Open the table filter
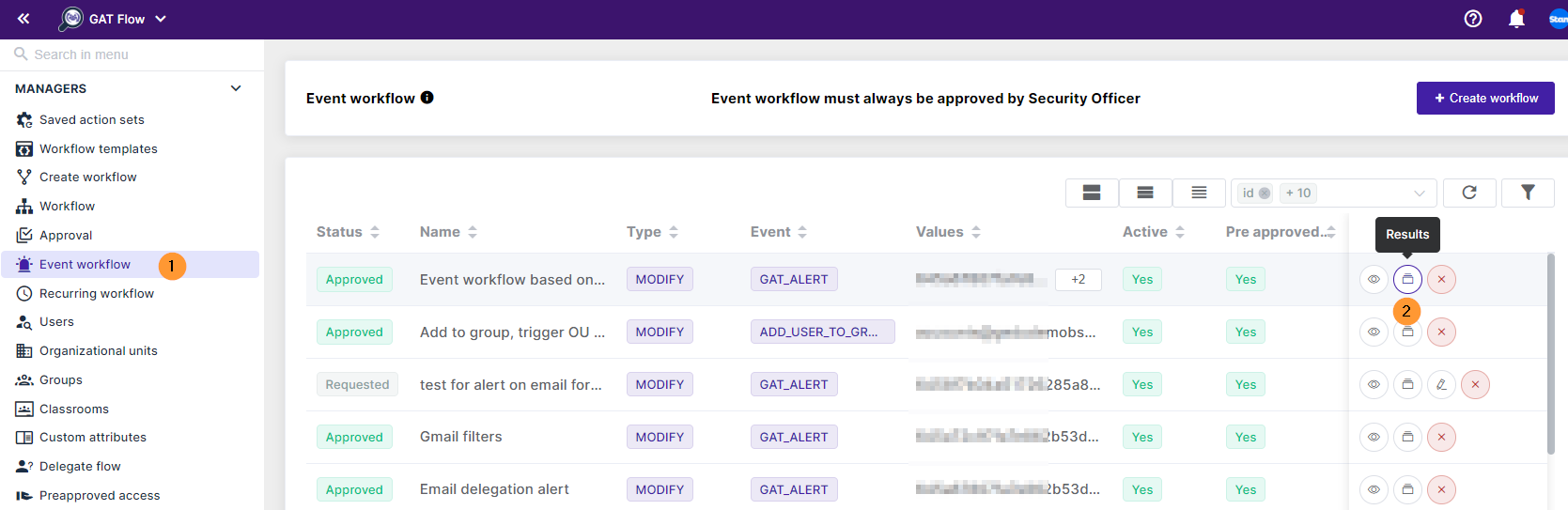Image resolution: width=1568 pixels, height=510 pixels. (x=1528, y=193)
